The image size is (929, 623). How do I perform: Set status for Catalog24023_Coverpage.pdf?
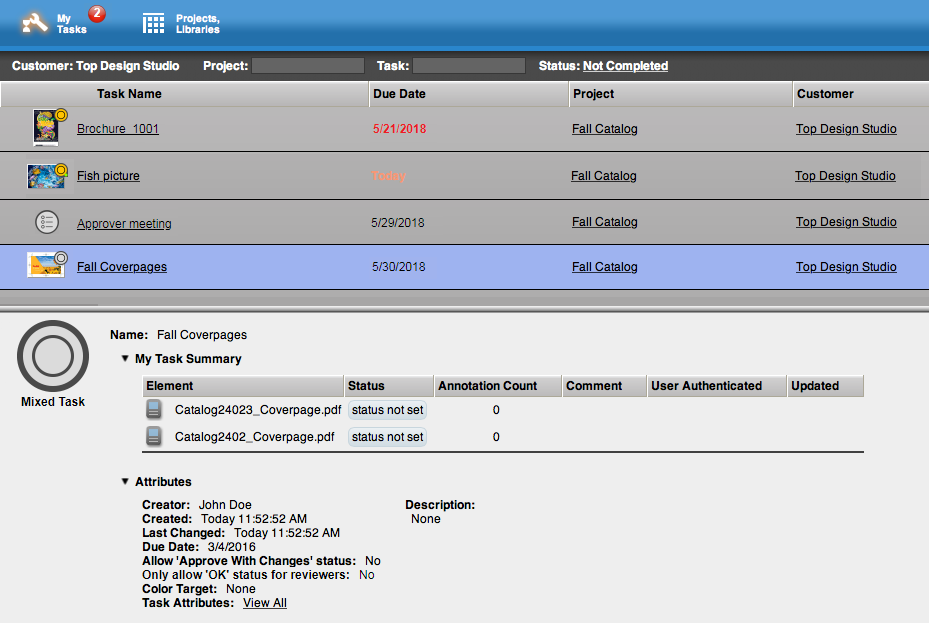pos(387,410)
